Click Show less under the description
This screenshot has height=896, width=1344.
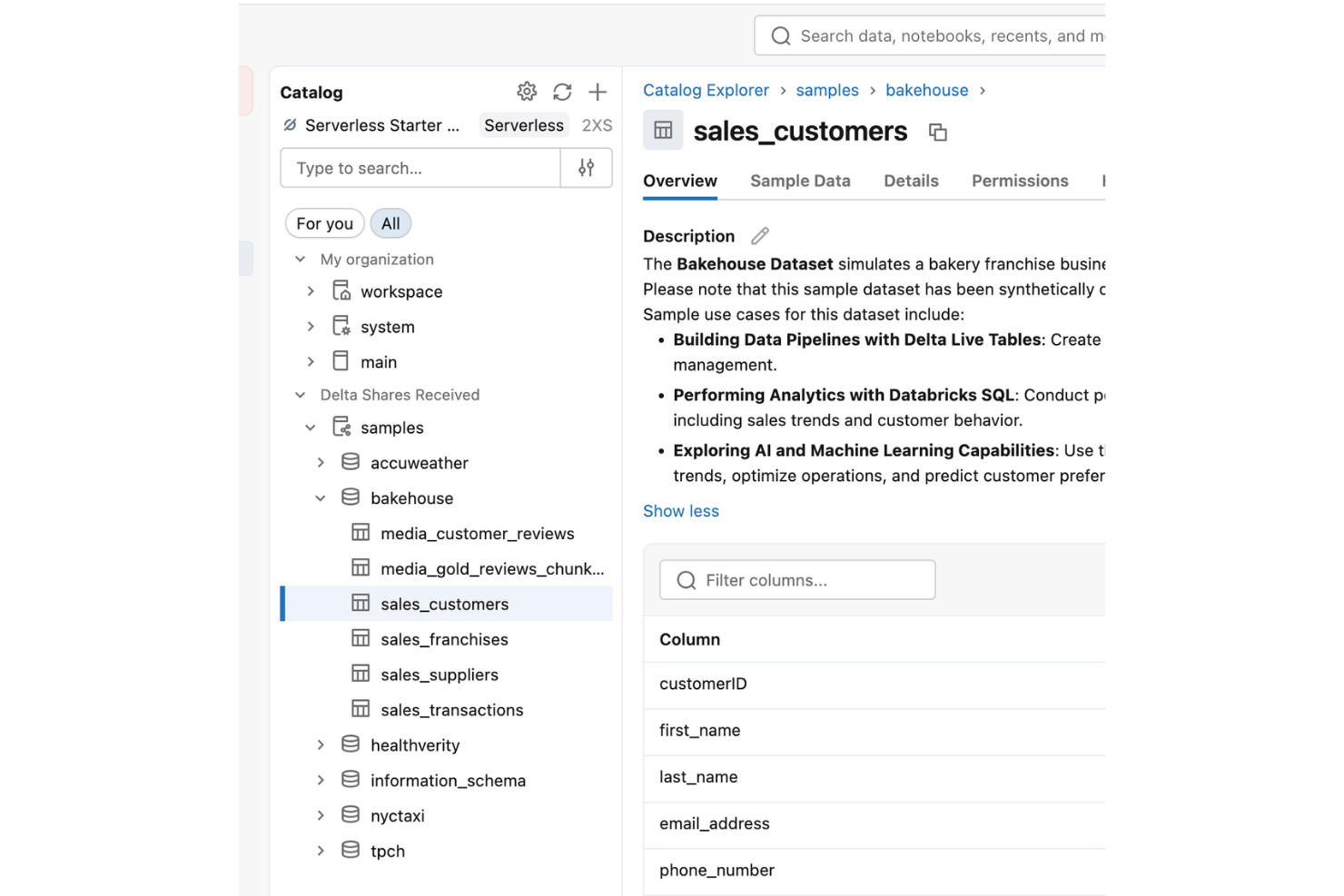click(x=680, y=510)
